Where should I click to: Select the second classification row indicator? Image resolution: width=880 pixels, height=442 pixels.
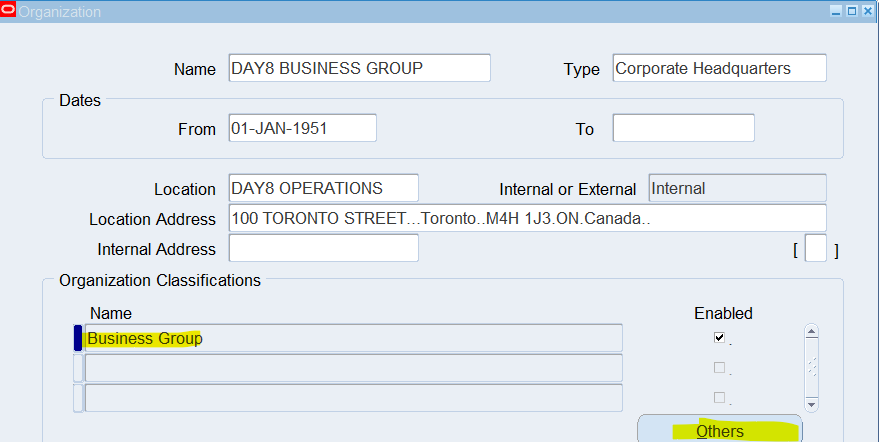tap(78, 368)
